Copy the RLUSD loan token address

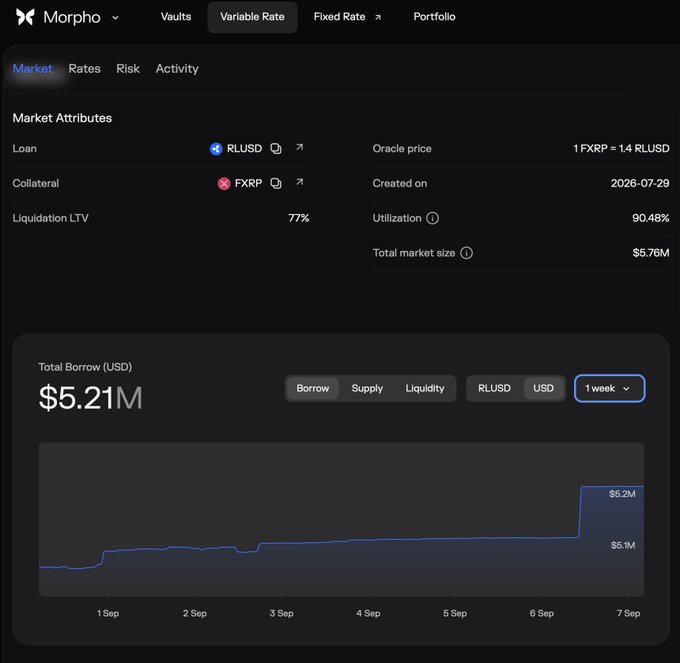pyautogui.click(x=276, y=148)
